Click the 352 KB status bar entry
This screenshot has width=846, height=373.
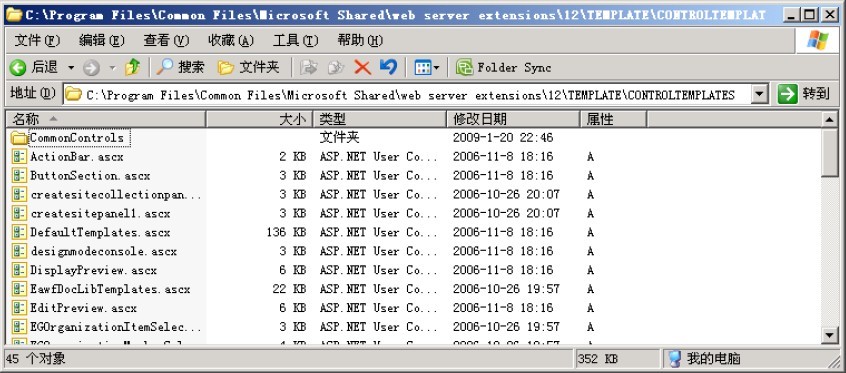point(599,358)
